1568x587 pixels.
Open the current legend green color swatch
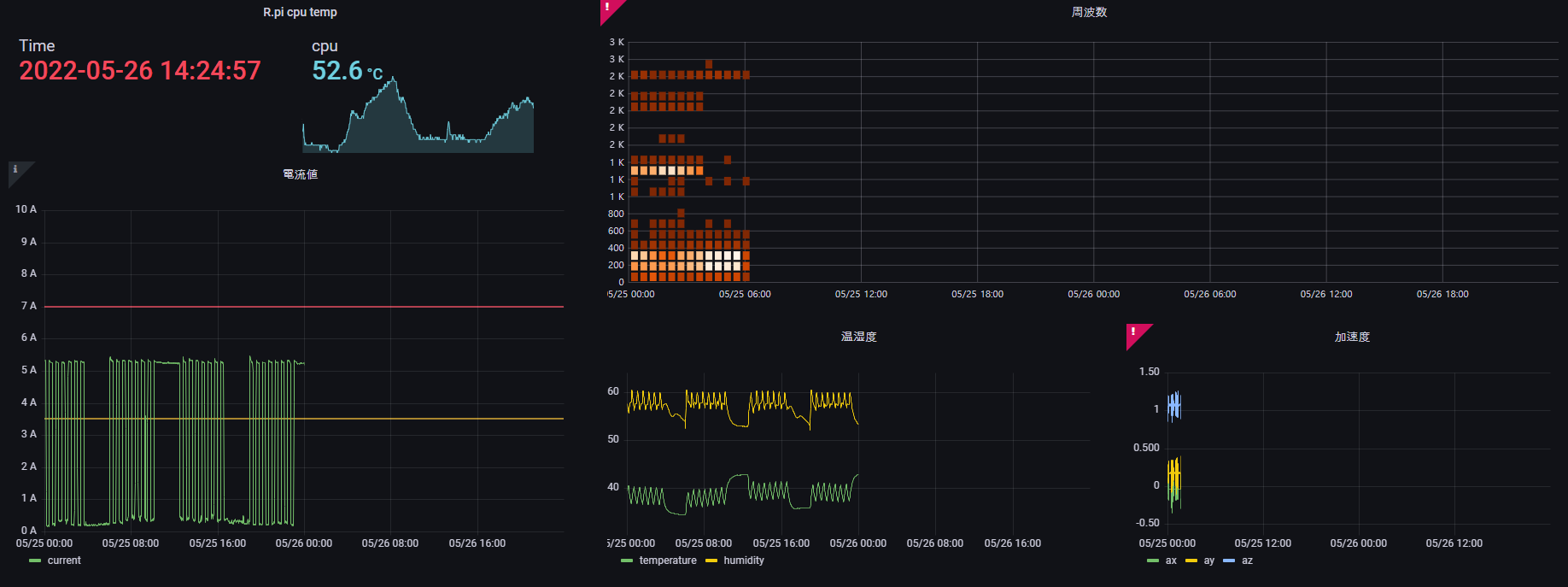click(x=35, y=561)
